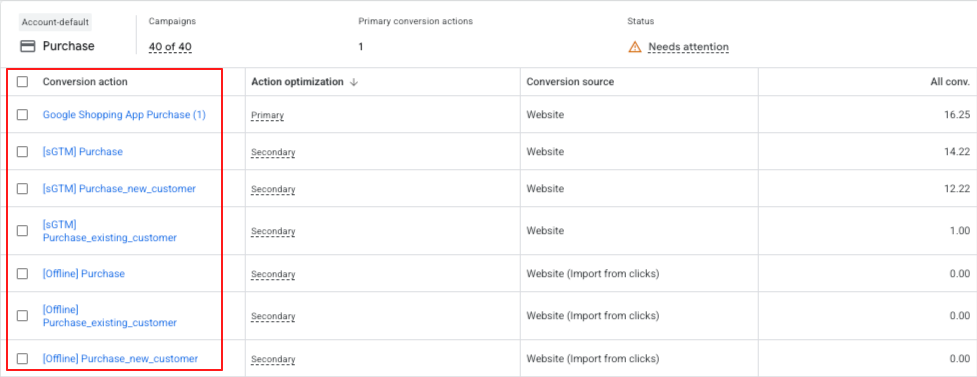Open [Offline] Purchase_existing_customer link
The width and height of the screenshot is (977, 377).
pos(110,316)
